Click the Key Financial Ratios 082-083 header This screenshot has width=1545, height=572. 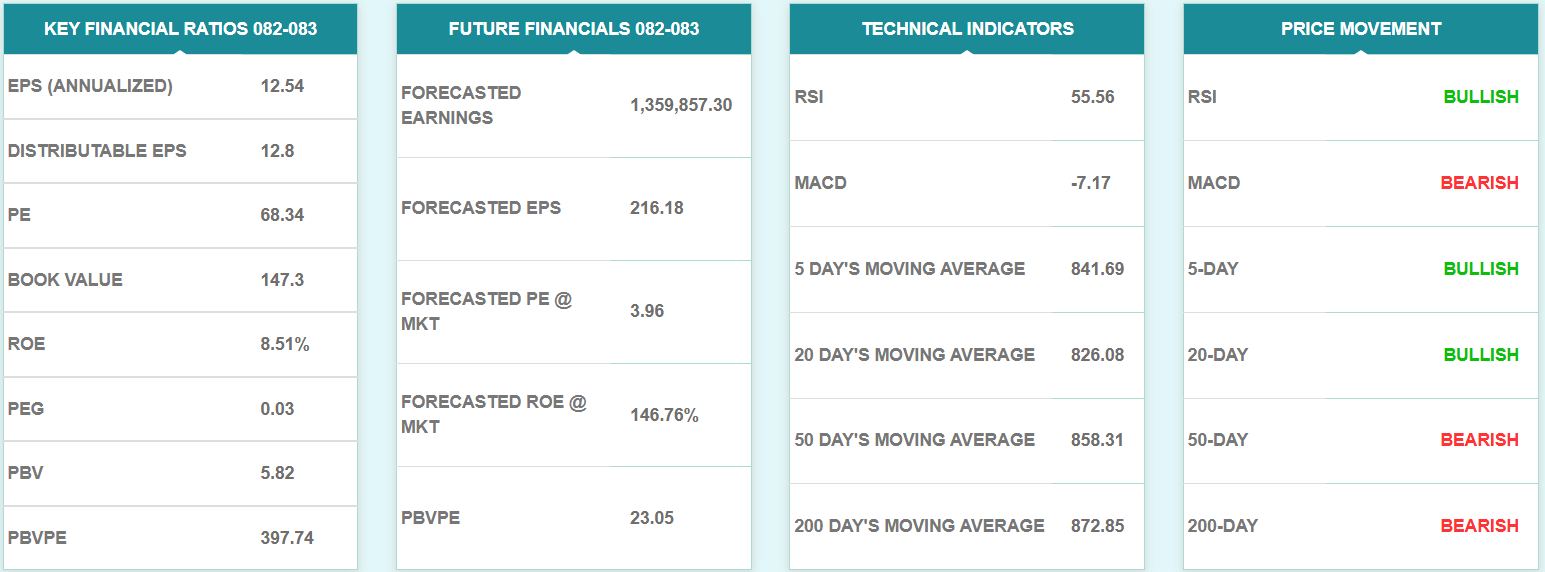[x=180, y=29]
